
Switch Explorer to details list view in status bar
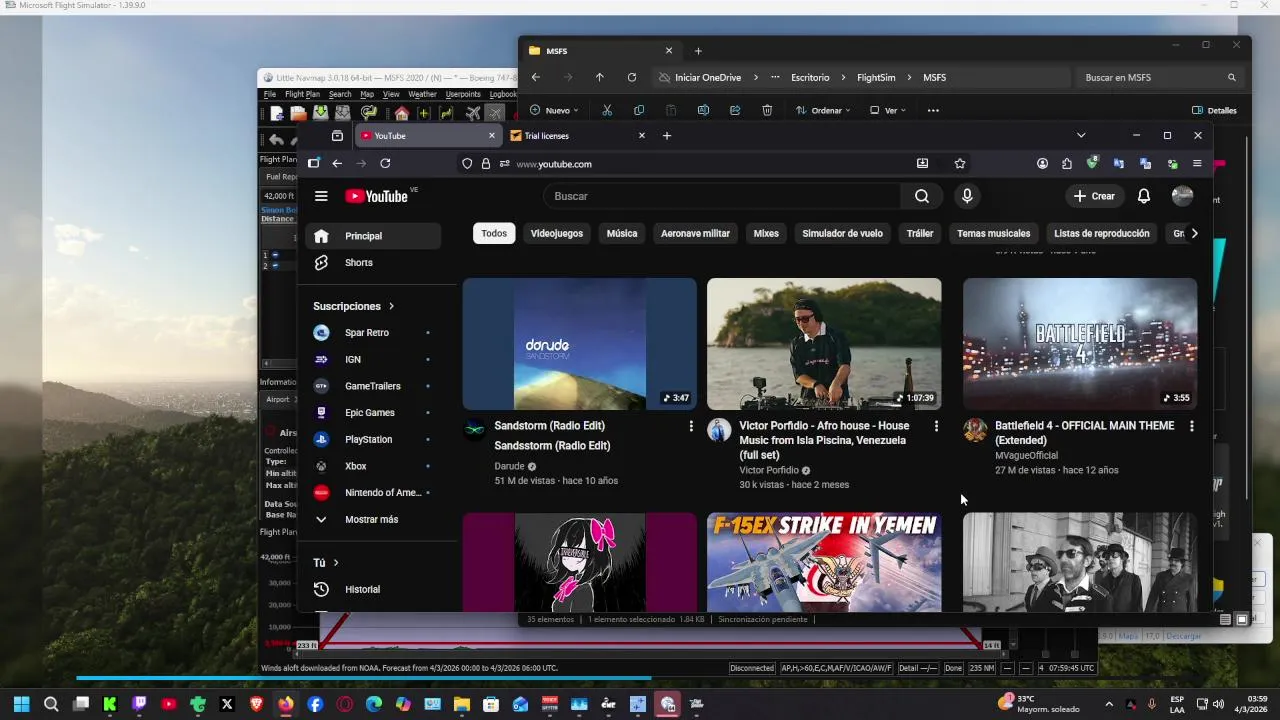coord(1225,619)
